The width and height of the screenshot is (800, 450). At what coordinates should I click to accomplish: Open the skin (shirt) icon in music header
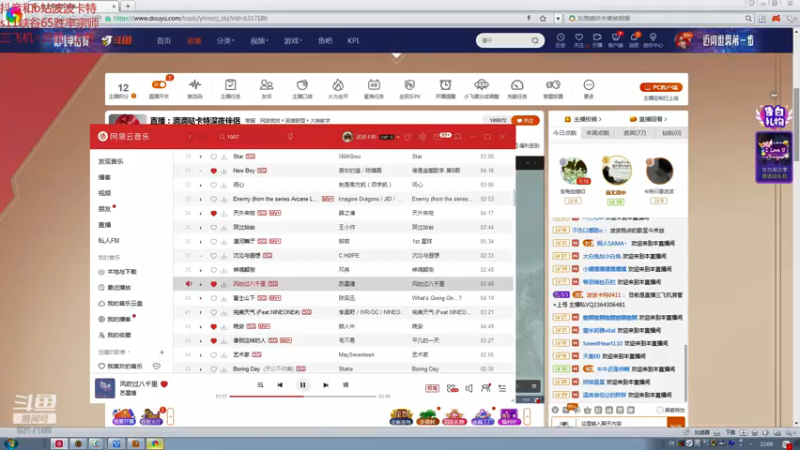click(x=407, y=137)
